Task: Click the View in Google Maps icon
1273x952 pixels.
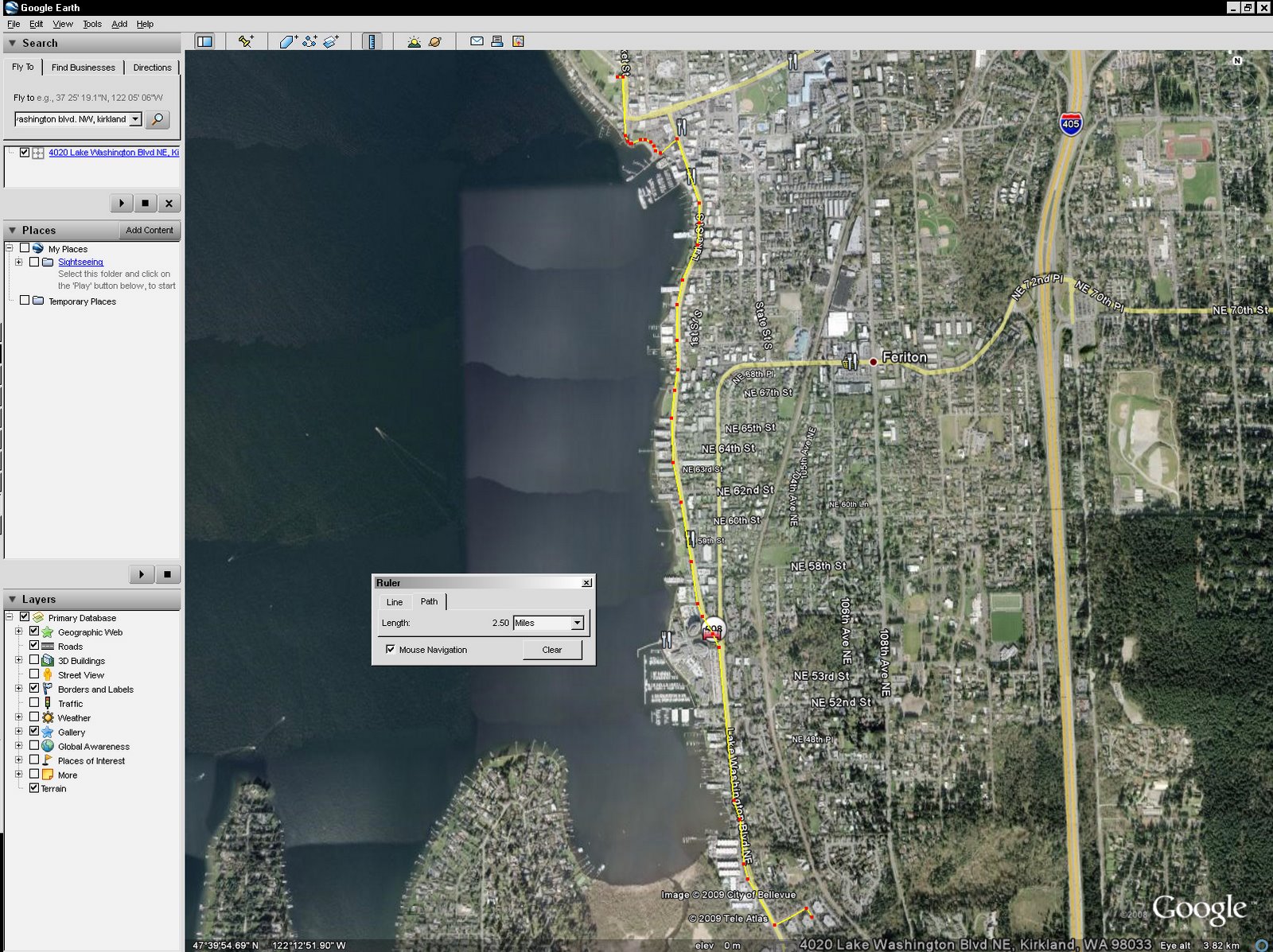Action: point(518,41)
